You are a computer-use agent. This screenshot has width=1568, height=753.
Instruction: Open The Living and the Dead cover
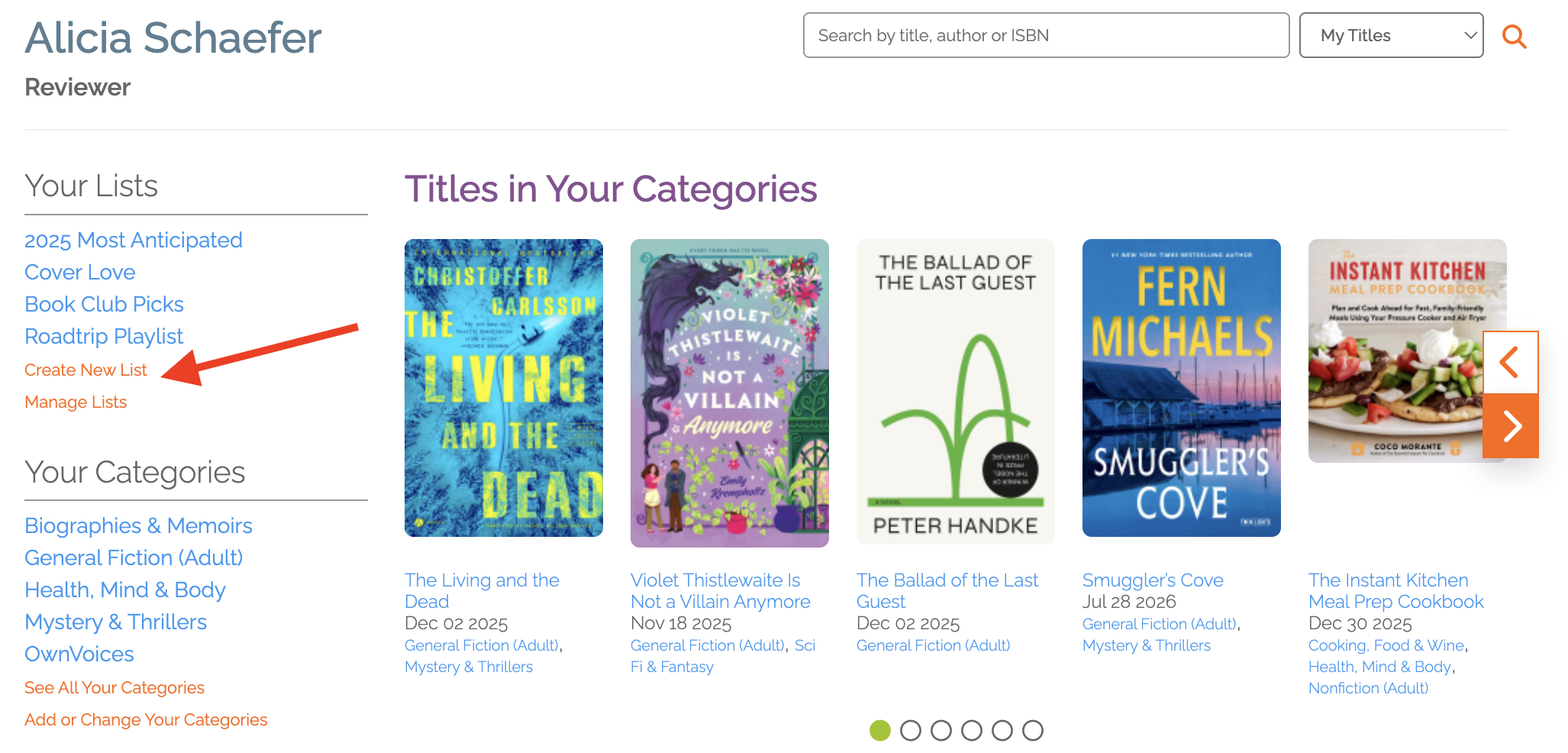504,388
